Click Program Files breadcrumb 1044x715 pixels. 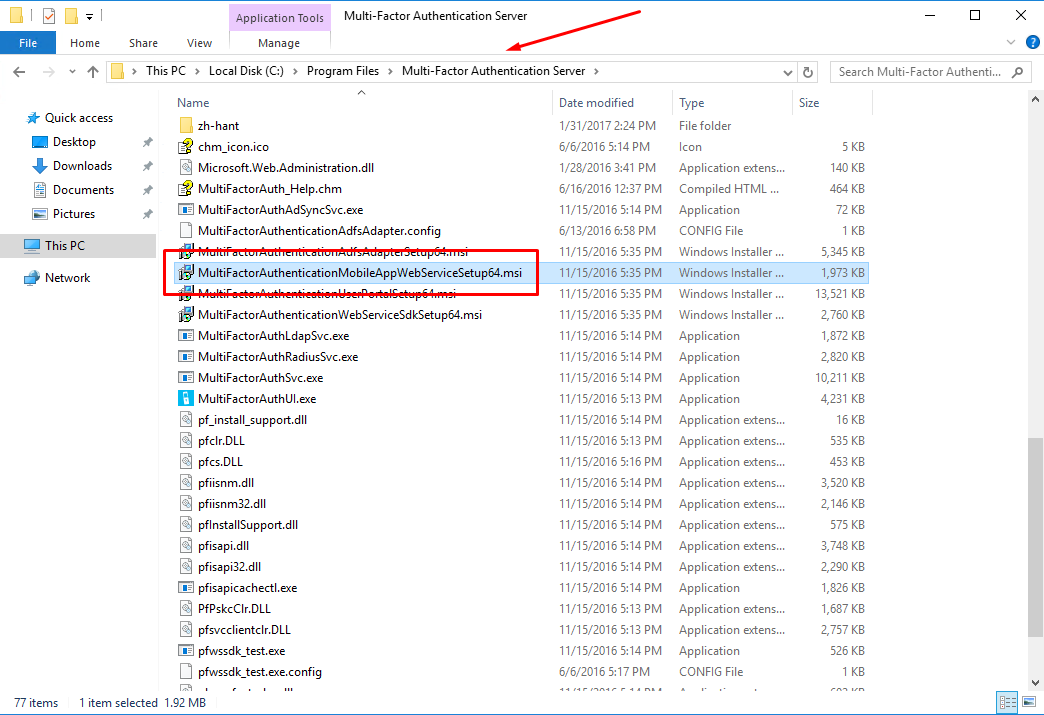(343, 71)
